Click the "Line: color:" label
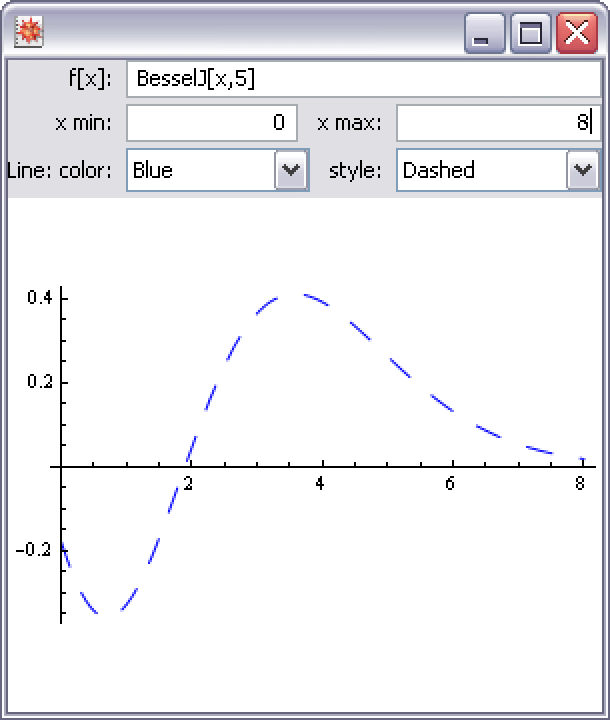Screen dimensions: 610x720 60,170
